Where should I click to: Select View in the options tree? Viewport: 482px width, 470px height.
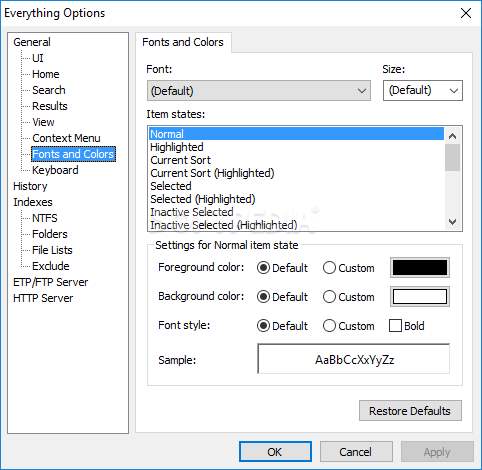pos(43,122)
